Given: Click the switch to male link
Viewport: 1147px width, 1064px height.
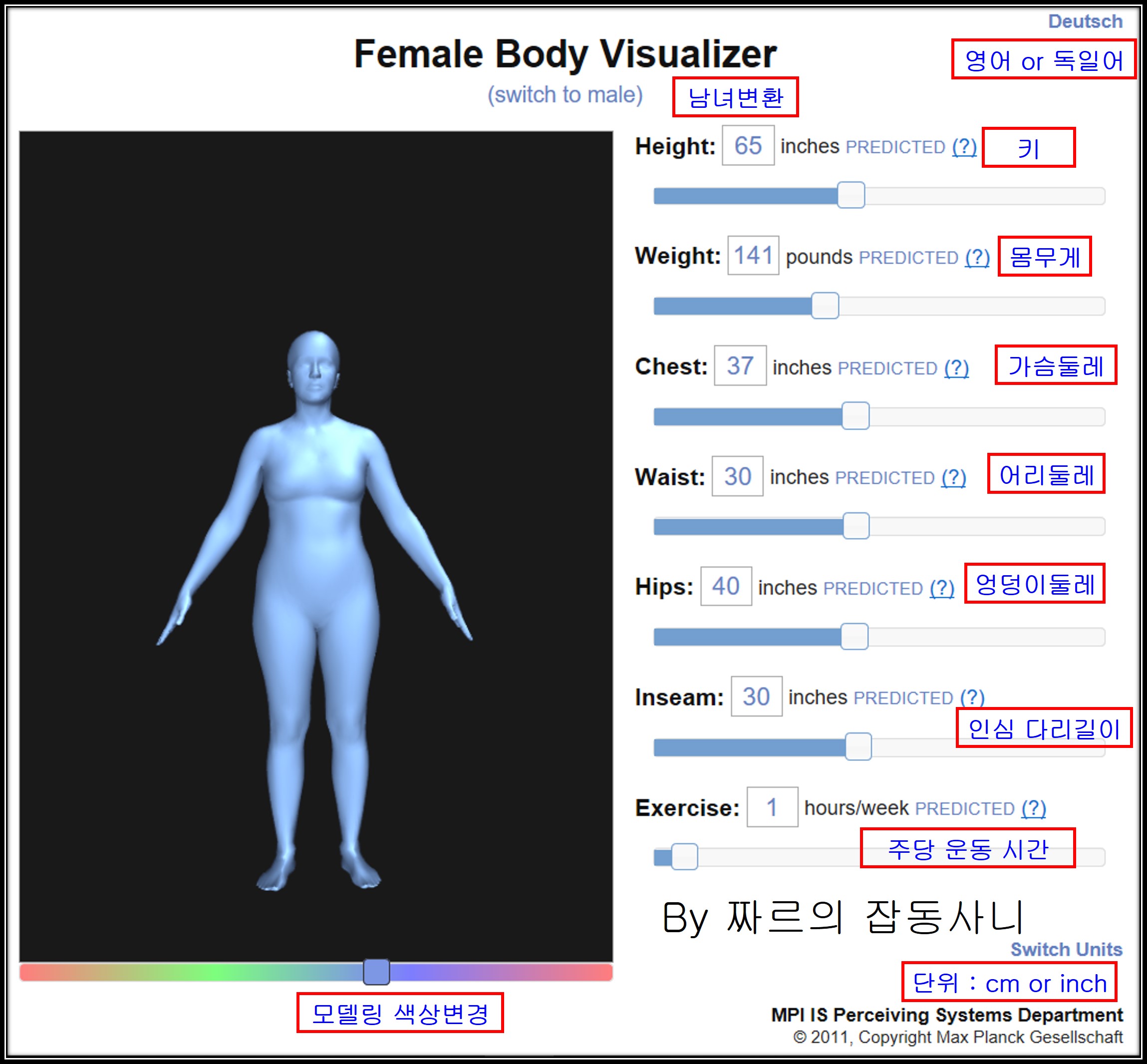Looking at the screenshot, I should (565, 94).
